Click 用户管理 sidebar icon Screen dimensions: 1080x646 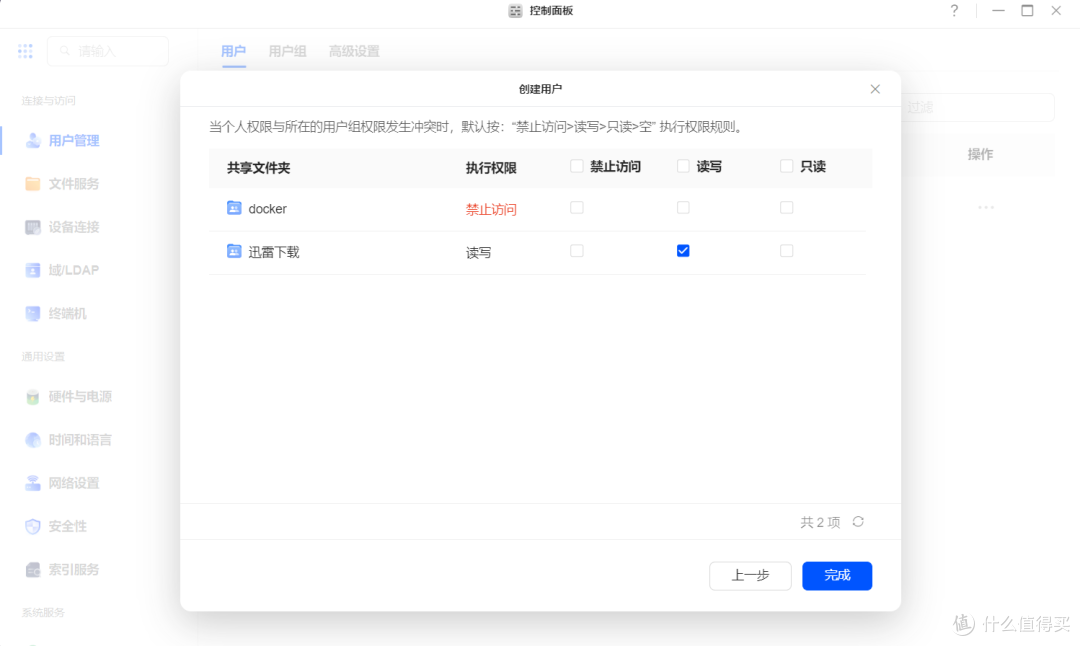[x=32, y=140]
